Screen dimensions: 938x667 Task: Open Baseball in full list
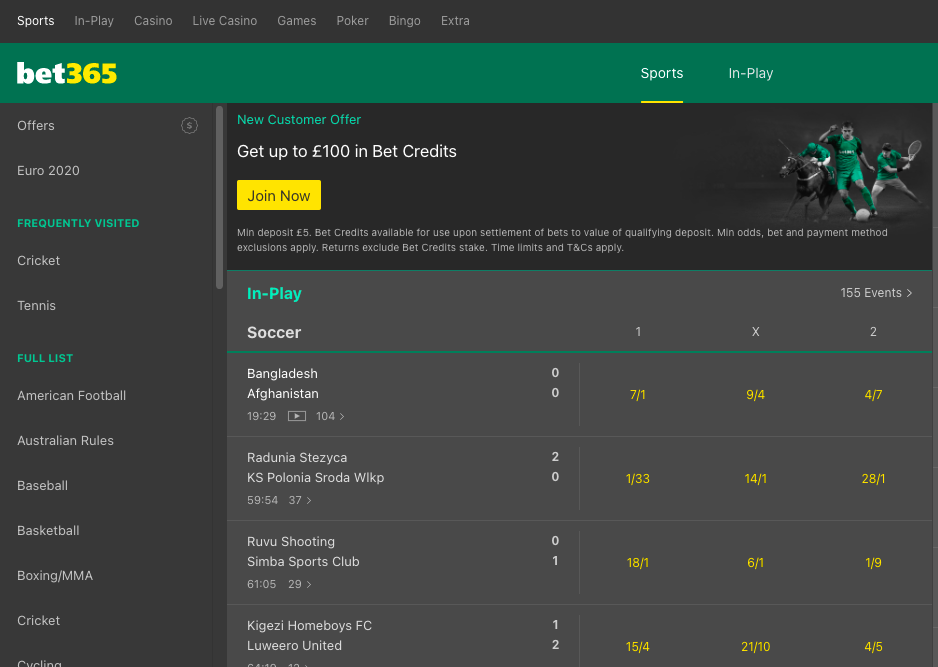click(x=42, y=486)
